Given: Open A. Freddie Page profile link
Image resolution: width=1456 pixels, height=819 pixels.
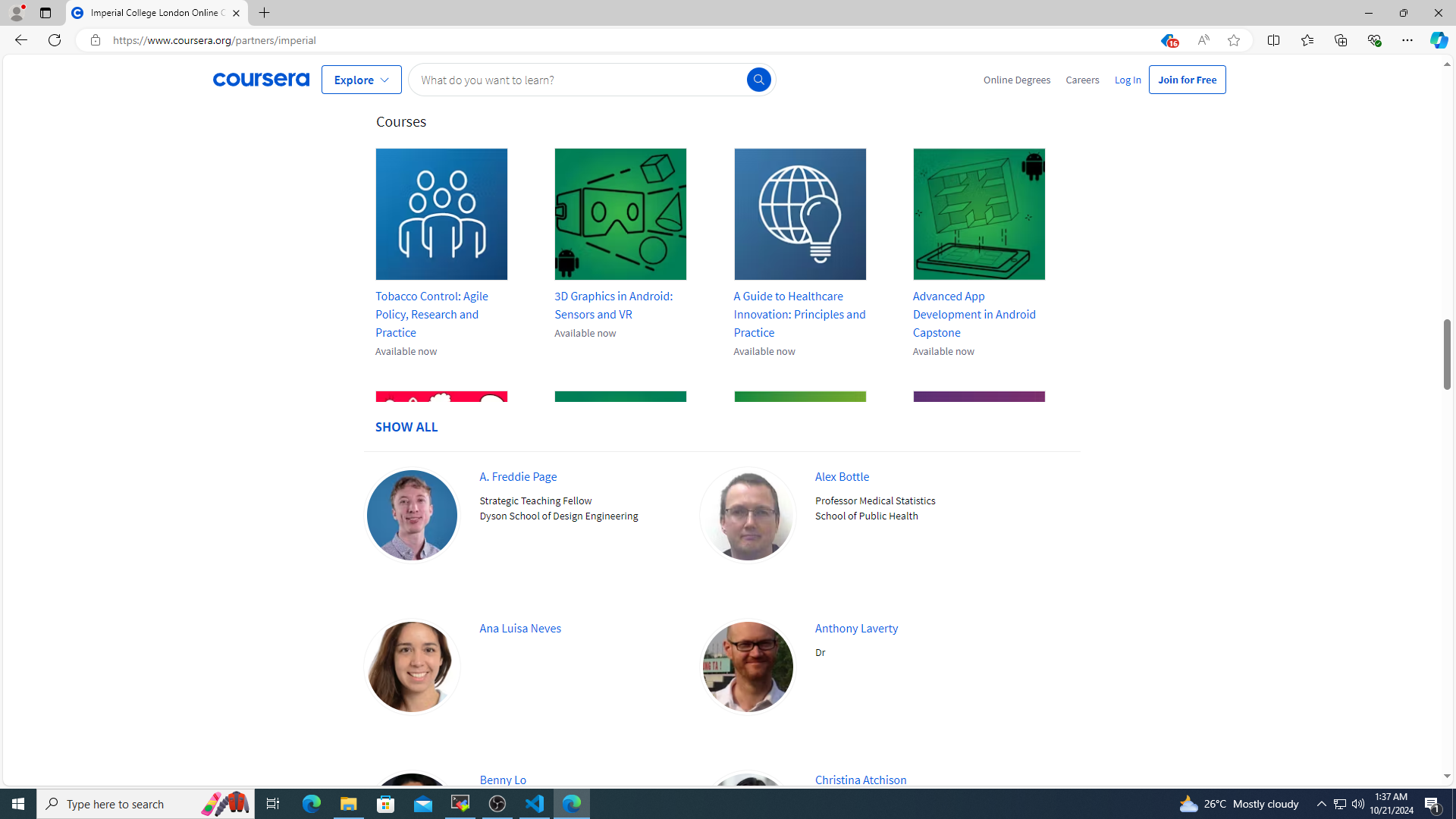Looking at the screenshot, I should [x=518, y=476].
